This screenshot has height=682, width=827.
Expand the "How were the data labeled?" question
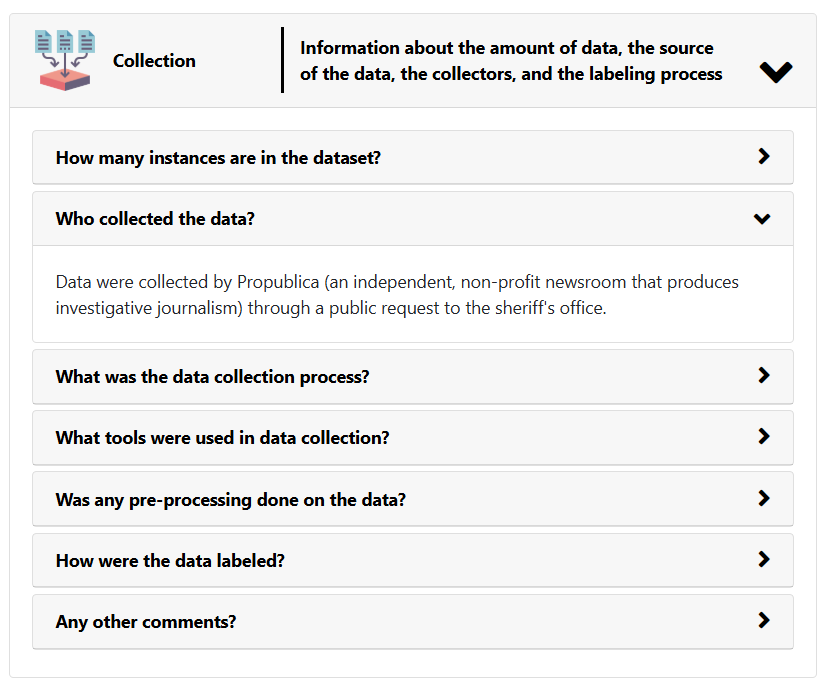tap(170, 561)
